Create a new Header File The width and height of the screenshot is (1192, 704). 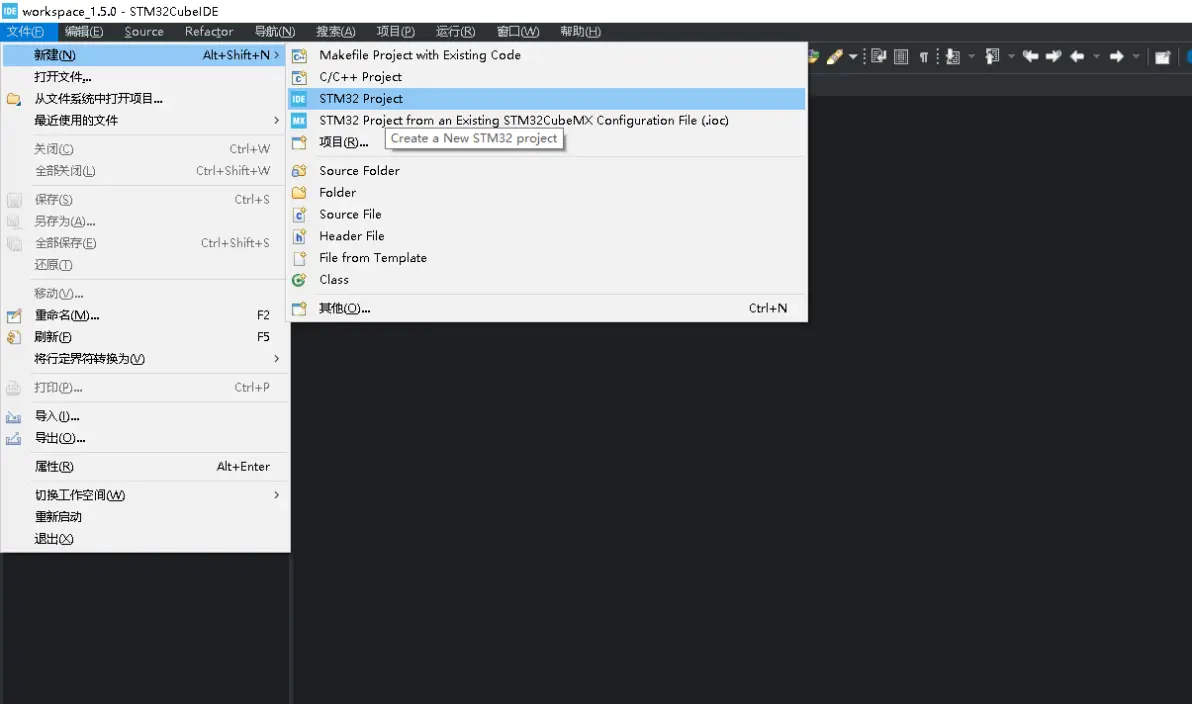coord(547,236)
